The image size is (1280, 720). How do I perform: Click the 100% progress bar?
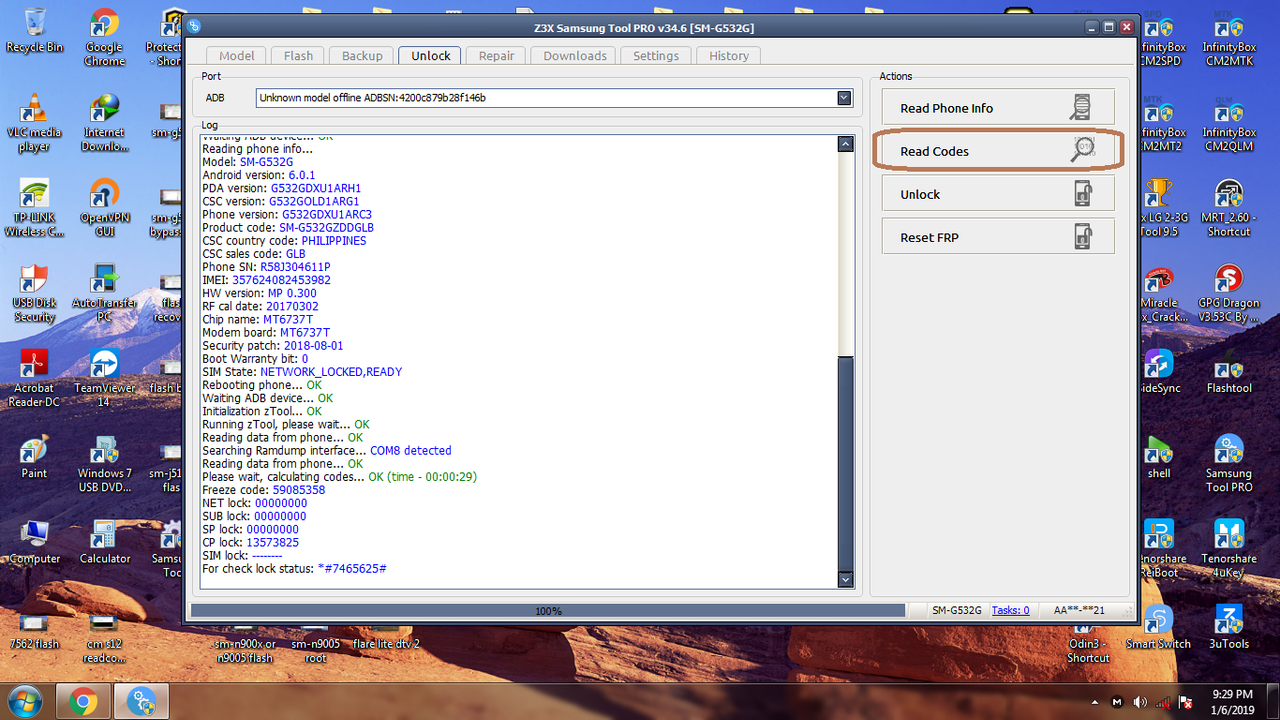tap(548, 610)
